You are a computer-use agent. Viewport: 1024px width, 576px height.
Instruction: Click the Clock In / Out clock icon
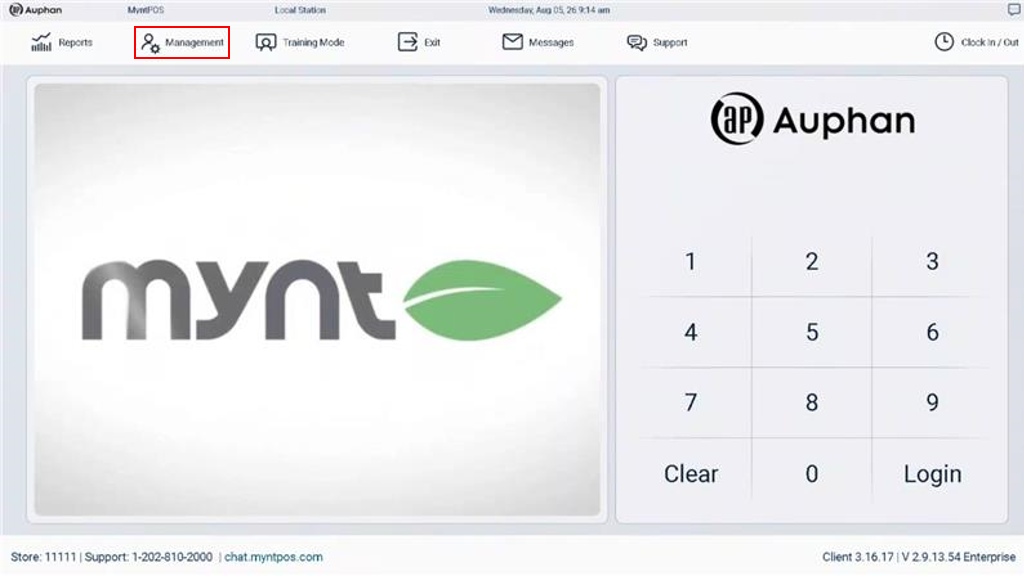944,42
